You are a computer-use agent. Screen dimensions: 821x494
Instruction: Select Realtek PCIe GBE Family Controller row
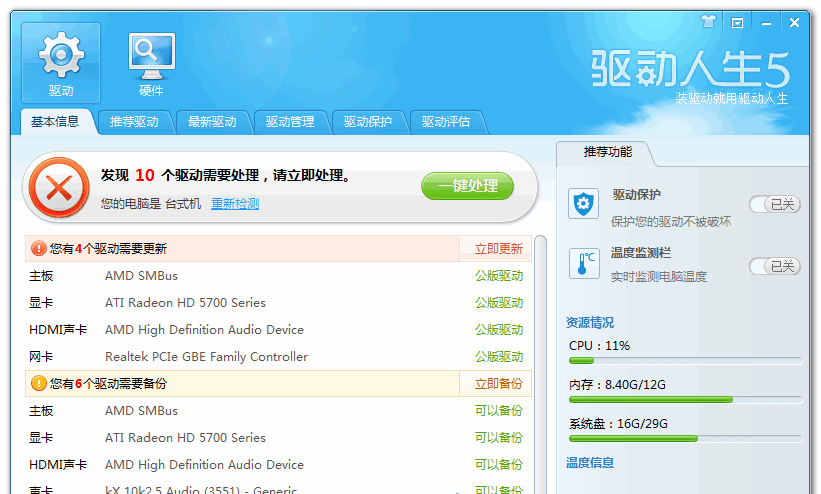pos(279,357)
